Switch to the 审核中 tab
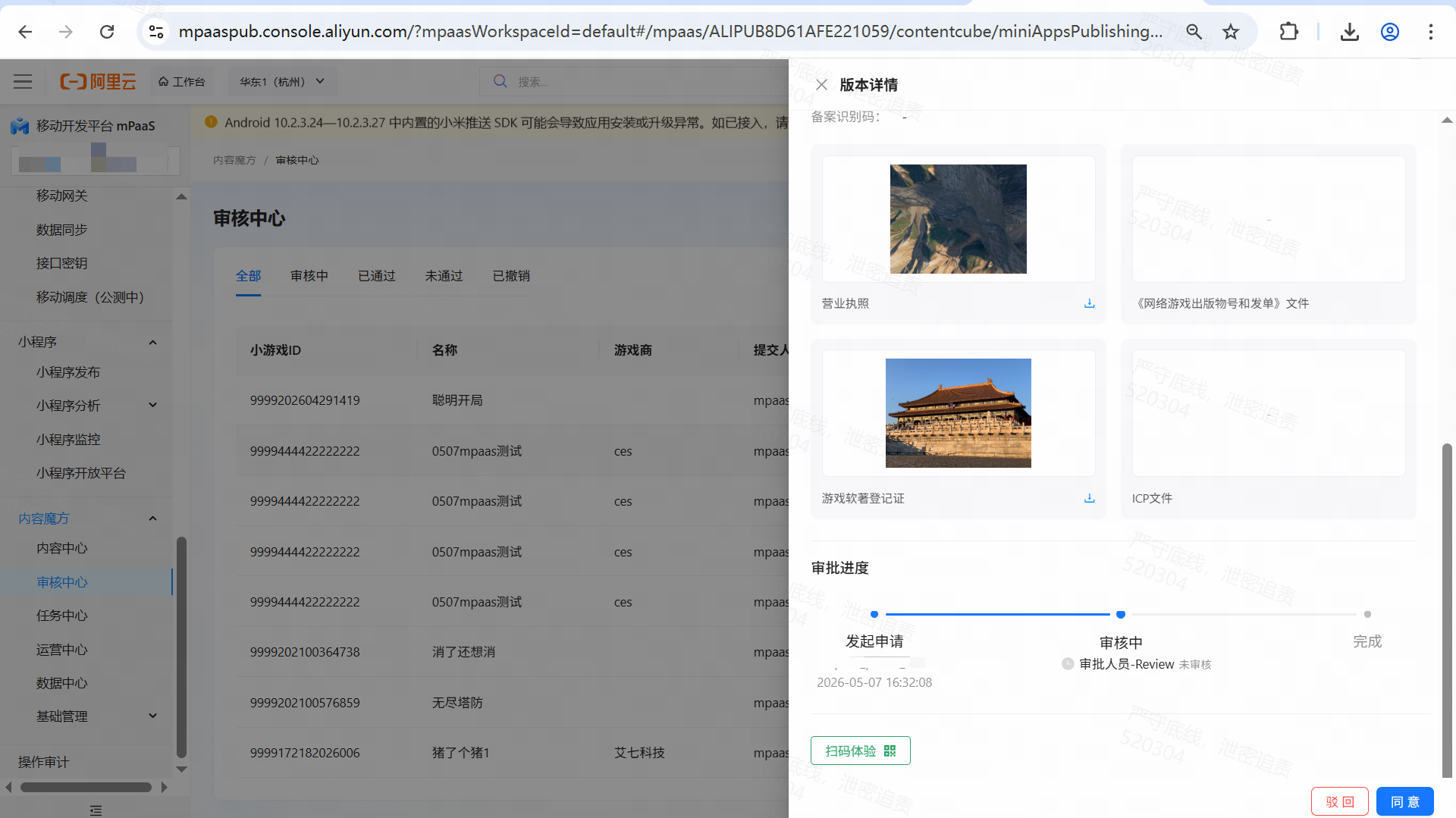The height and width of the screenshot is (818, 1456). pos(309,276)
